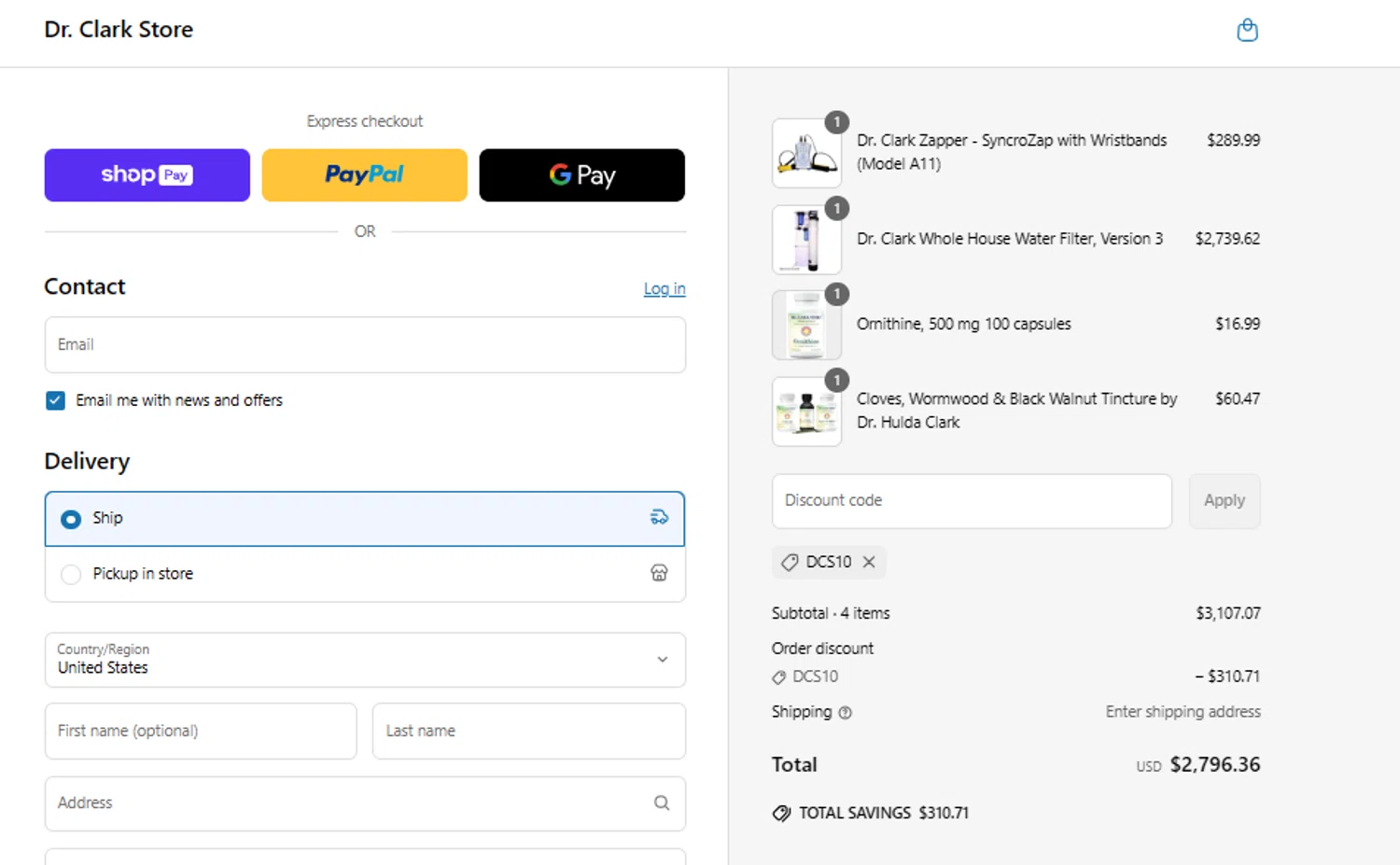Click the – $310.71 discount amount

(x=1227, y=677)
